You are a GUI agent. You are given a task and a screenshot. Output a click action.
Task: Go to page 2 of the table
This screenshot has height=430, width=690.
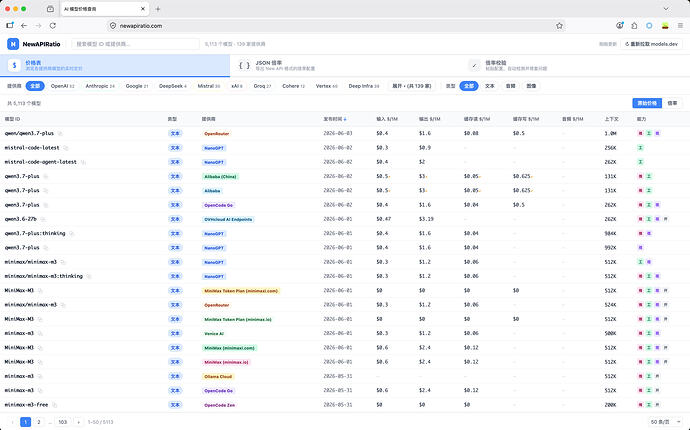39,422
